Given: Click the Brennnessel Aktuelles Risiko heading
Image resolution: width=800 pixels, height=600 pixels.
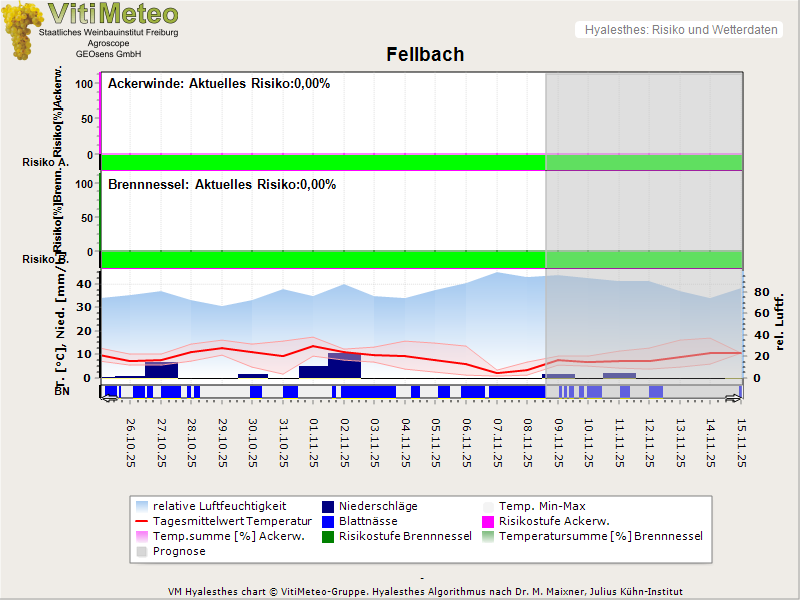Looking at the screenshot, I should tap(221, 184).
